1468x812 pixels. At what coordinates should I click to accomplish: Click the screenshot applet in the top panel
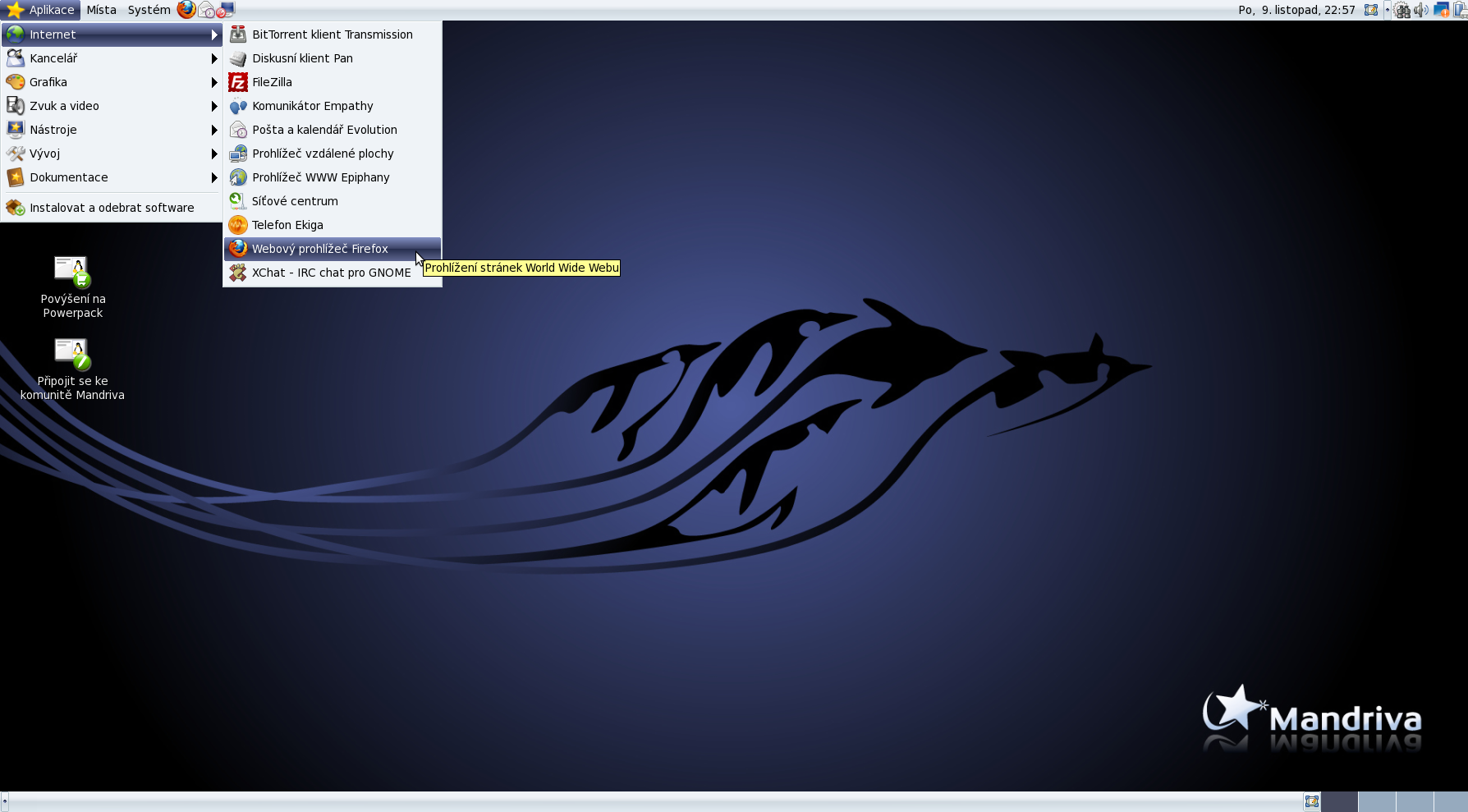point(1371,10)
